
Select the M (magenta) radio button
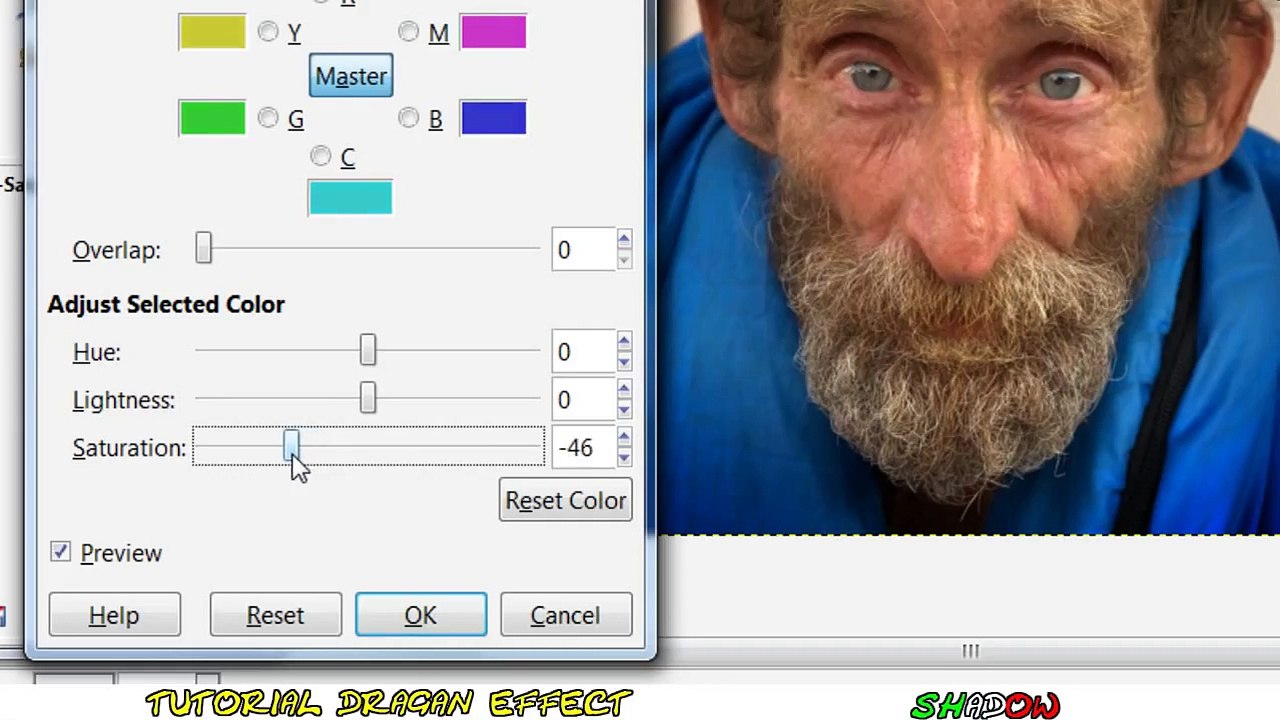(x=408, y=33)
